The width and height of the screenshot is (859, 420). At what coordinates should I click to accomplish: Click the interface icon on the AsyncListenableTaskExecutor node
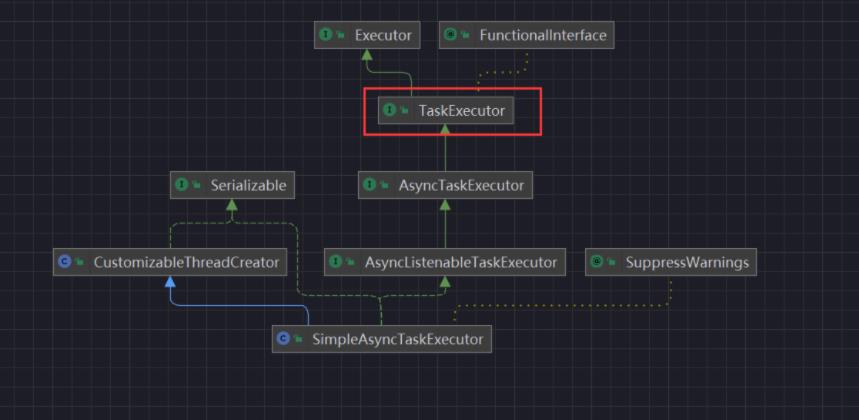pos(336,263)
